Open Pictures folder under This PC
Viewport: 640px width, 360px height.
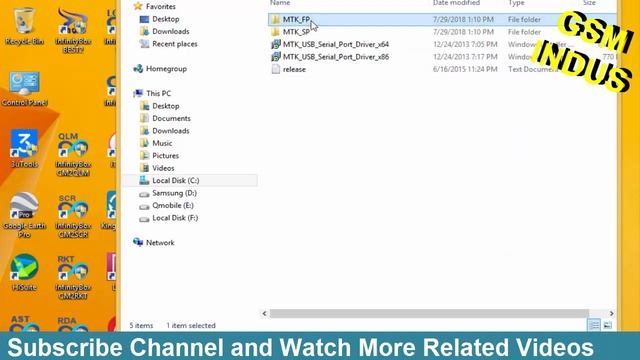(x=165, y=156)
